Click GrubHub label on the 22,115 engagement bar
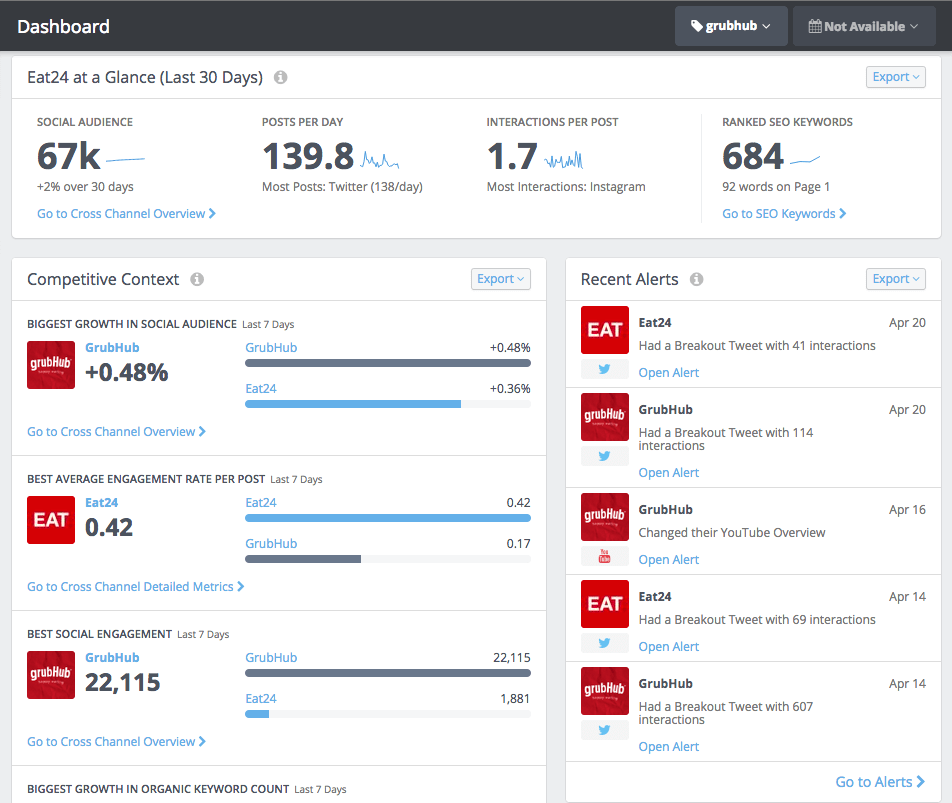952x803 pixels. tap(271, 658)
